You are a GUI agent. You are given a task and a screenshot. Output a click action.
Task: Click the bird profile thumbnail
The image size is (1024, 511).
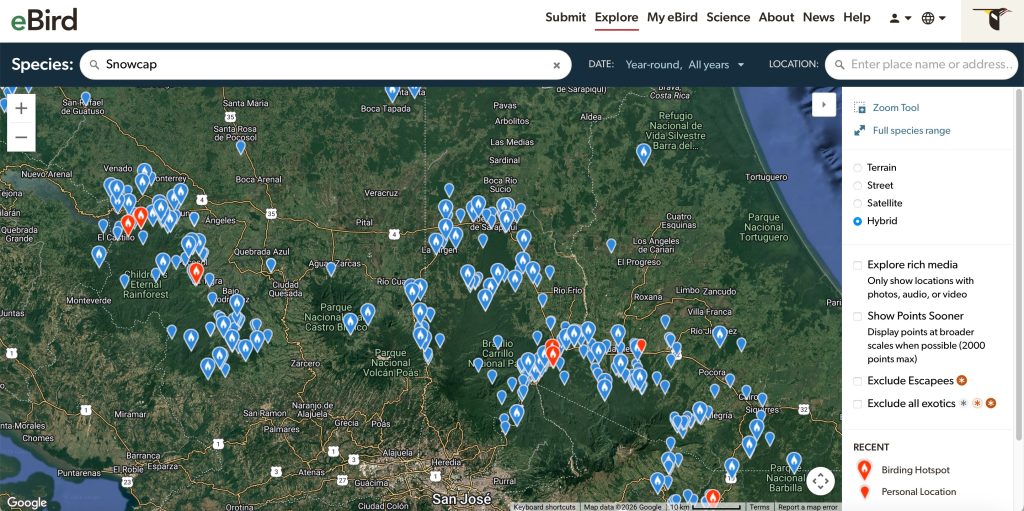[992, 21]
